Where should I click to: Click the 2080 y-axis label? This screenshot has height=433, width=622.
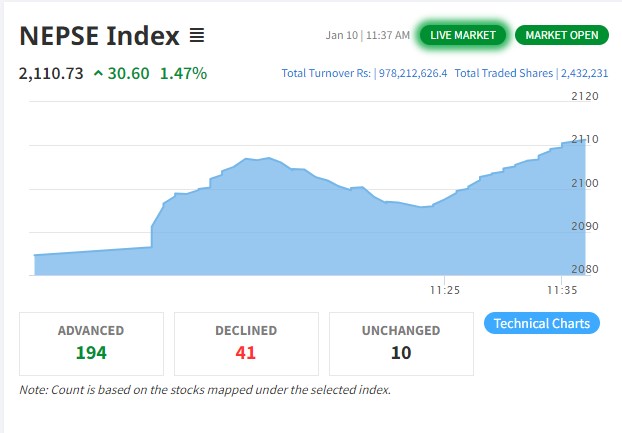click(584, 269)
